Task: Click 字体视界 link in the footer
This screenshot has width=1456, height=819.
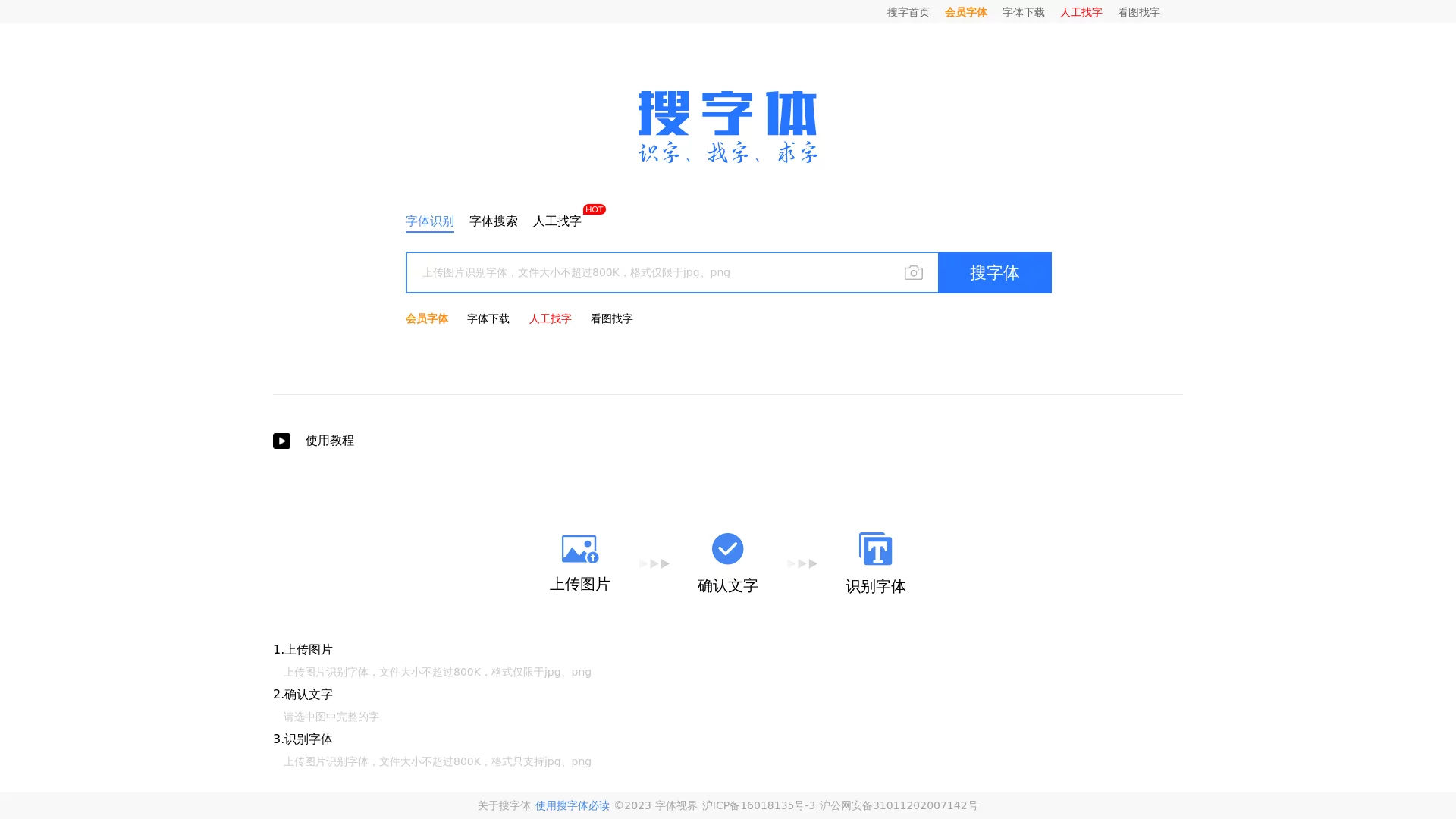Action: click(x=677, y=806)
